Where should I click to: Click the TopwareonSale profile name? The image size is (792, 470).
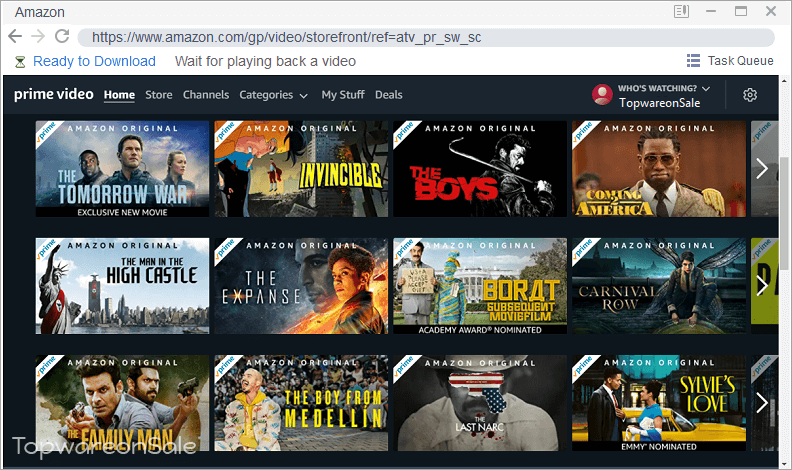(x=659, y=102)
